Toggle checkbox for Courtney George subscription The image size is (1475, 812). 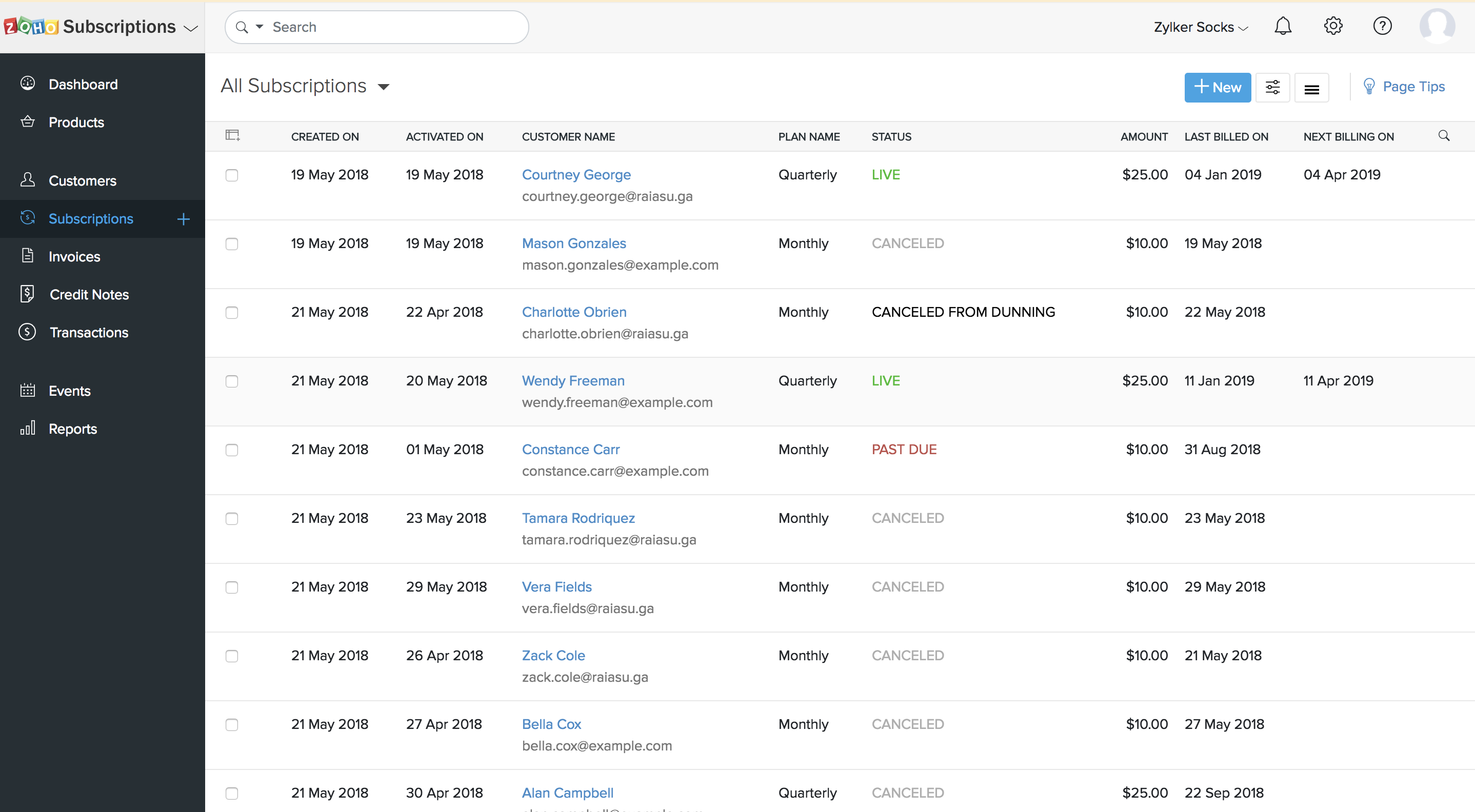pos(232,174)
